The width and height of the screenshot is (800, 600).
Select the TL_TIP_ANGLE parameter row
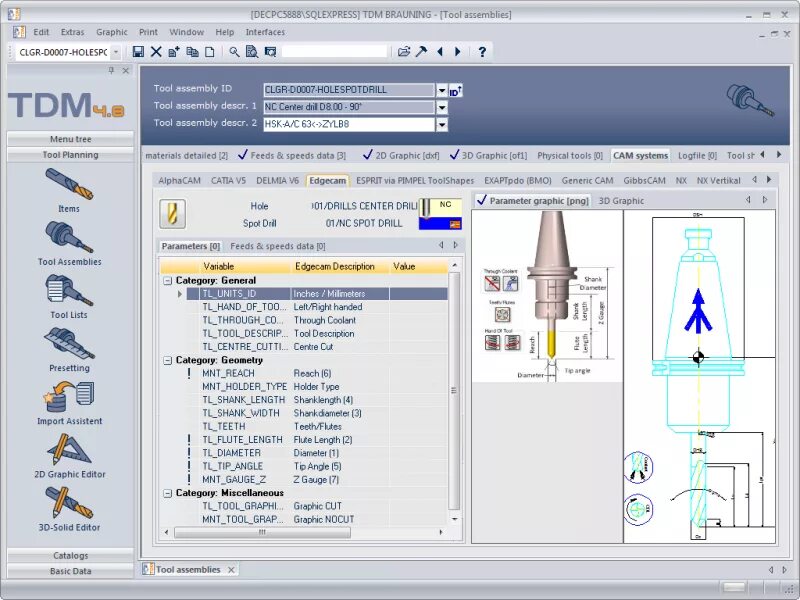coord(317,466)
